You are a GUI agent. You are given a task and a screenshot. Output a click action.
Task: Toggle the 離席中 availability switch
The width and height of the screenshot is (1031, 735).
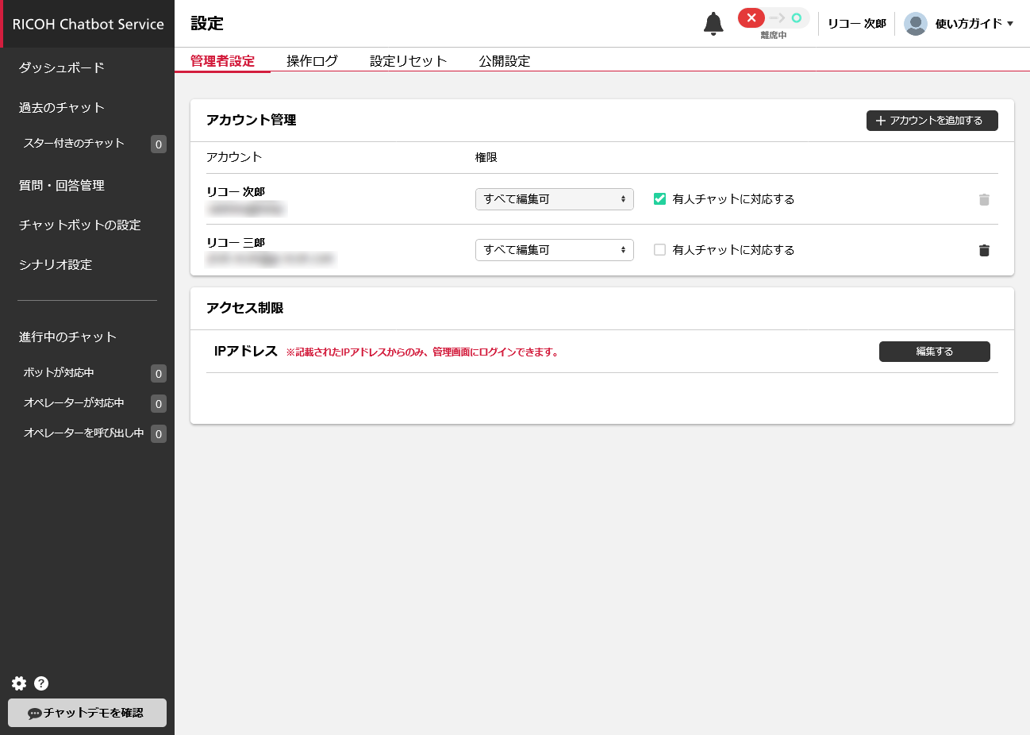[773, 19]
